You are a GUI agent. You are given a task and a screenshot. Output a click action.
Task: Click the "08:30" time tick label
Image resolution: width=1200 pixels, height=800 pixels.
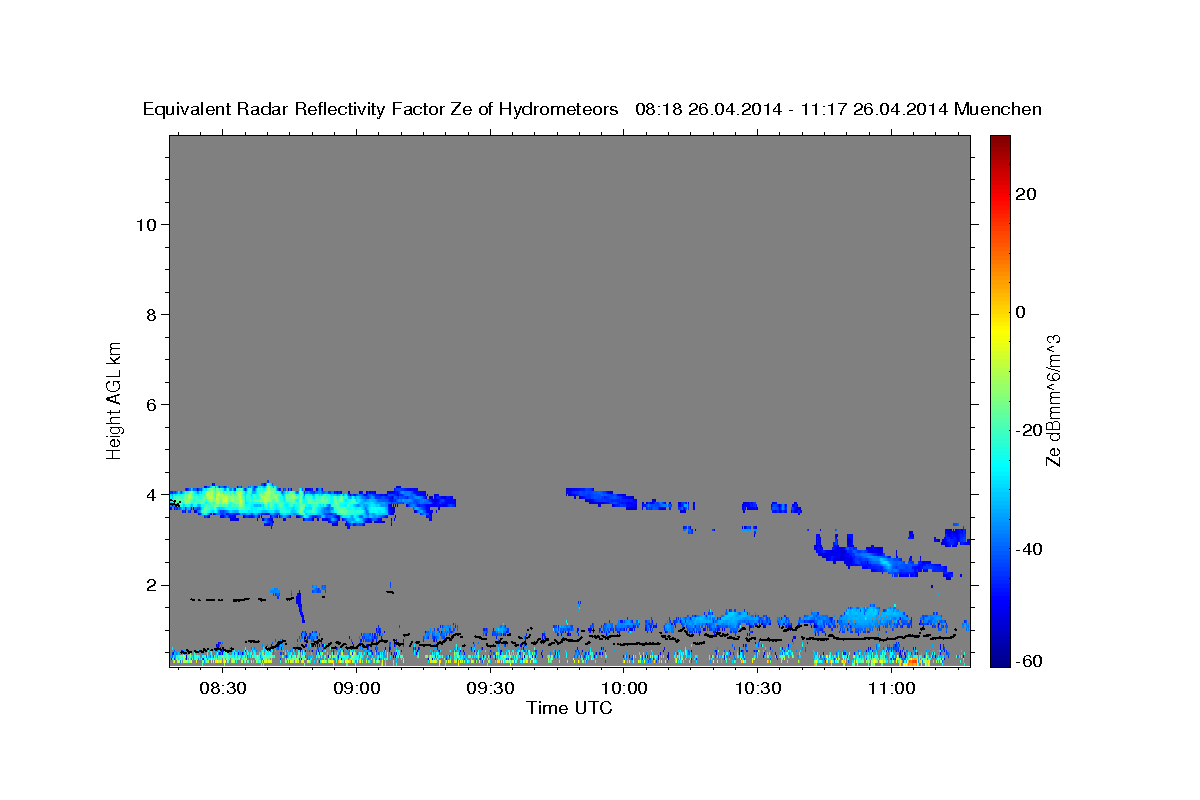(223, 689)
